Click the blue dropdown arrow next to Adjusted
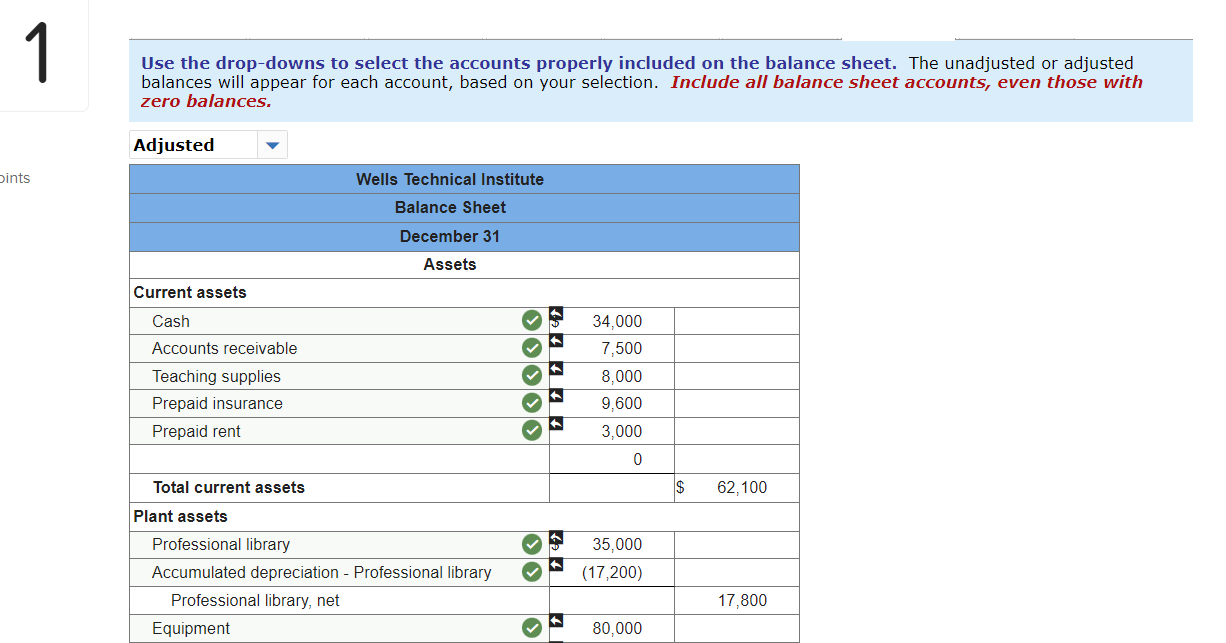Viewport: 1226px width, 643px height. (272, 144)
